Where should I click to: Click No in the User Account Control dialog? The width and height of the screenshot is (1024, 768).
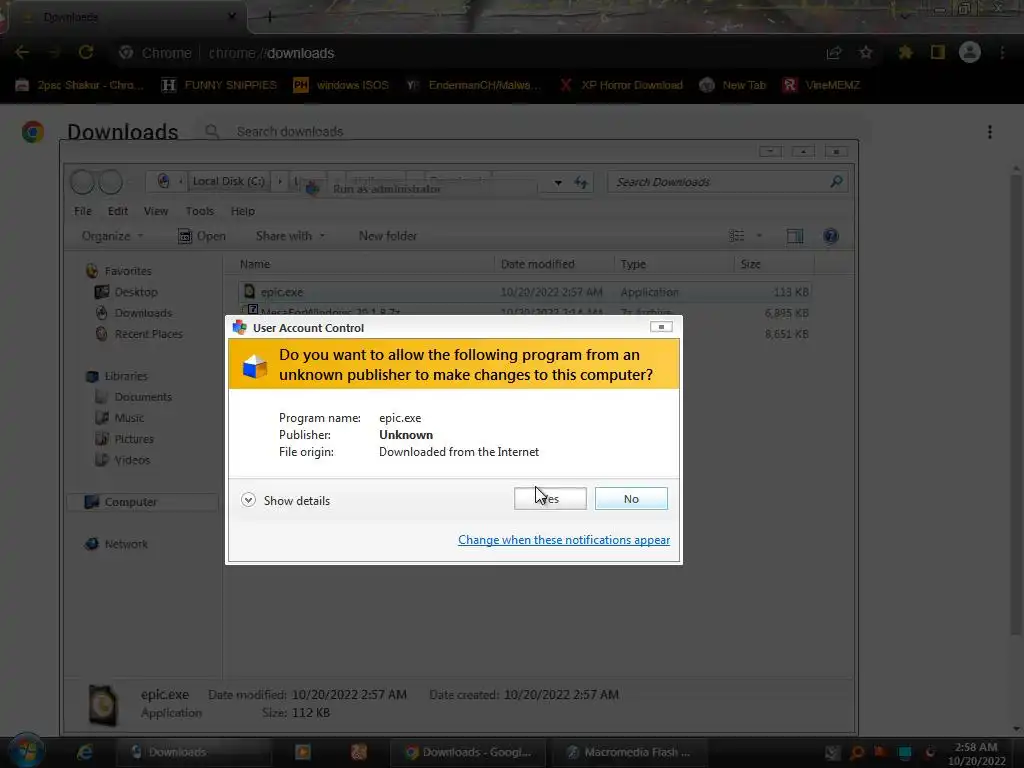(631, 499)
